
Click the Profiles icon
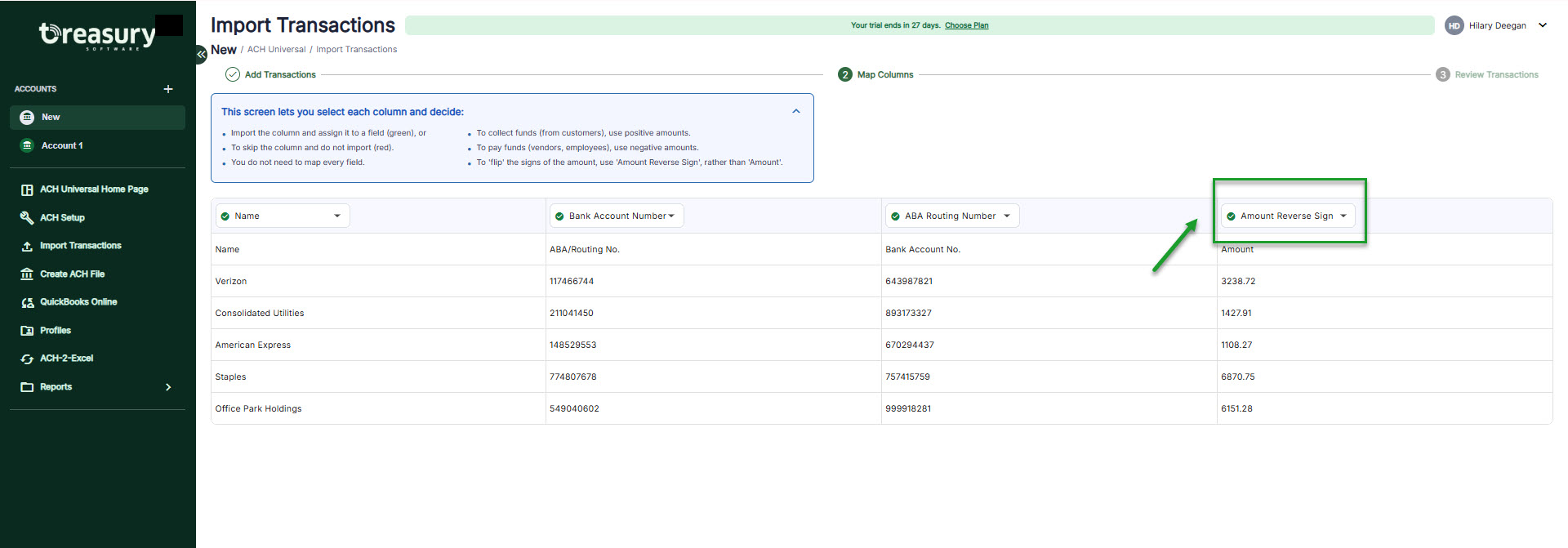tap(27, 331)
